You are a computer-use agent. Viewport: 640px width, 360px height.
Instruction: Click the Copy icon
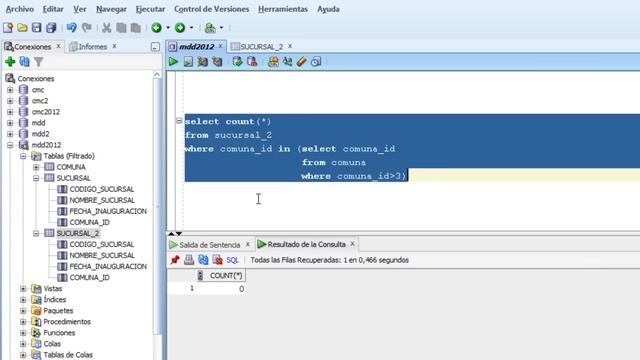pyautogui.click(x=121, y=28)
